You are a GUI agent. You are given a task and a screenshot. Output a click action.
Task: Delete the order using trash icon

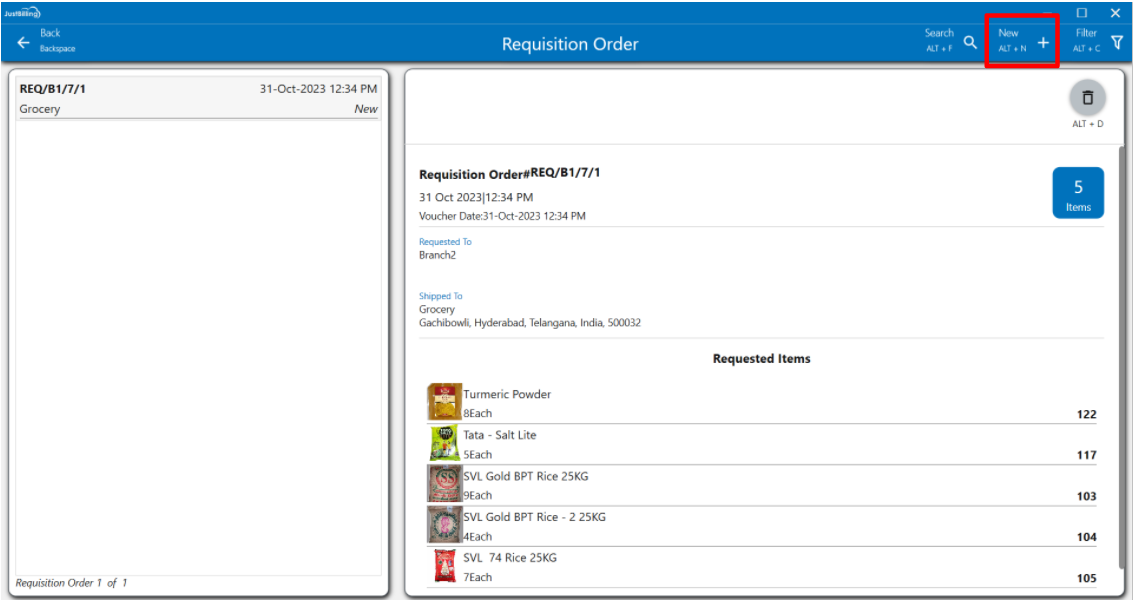tap(1087, 98)
